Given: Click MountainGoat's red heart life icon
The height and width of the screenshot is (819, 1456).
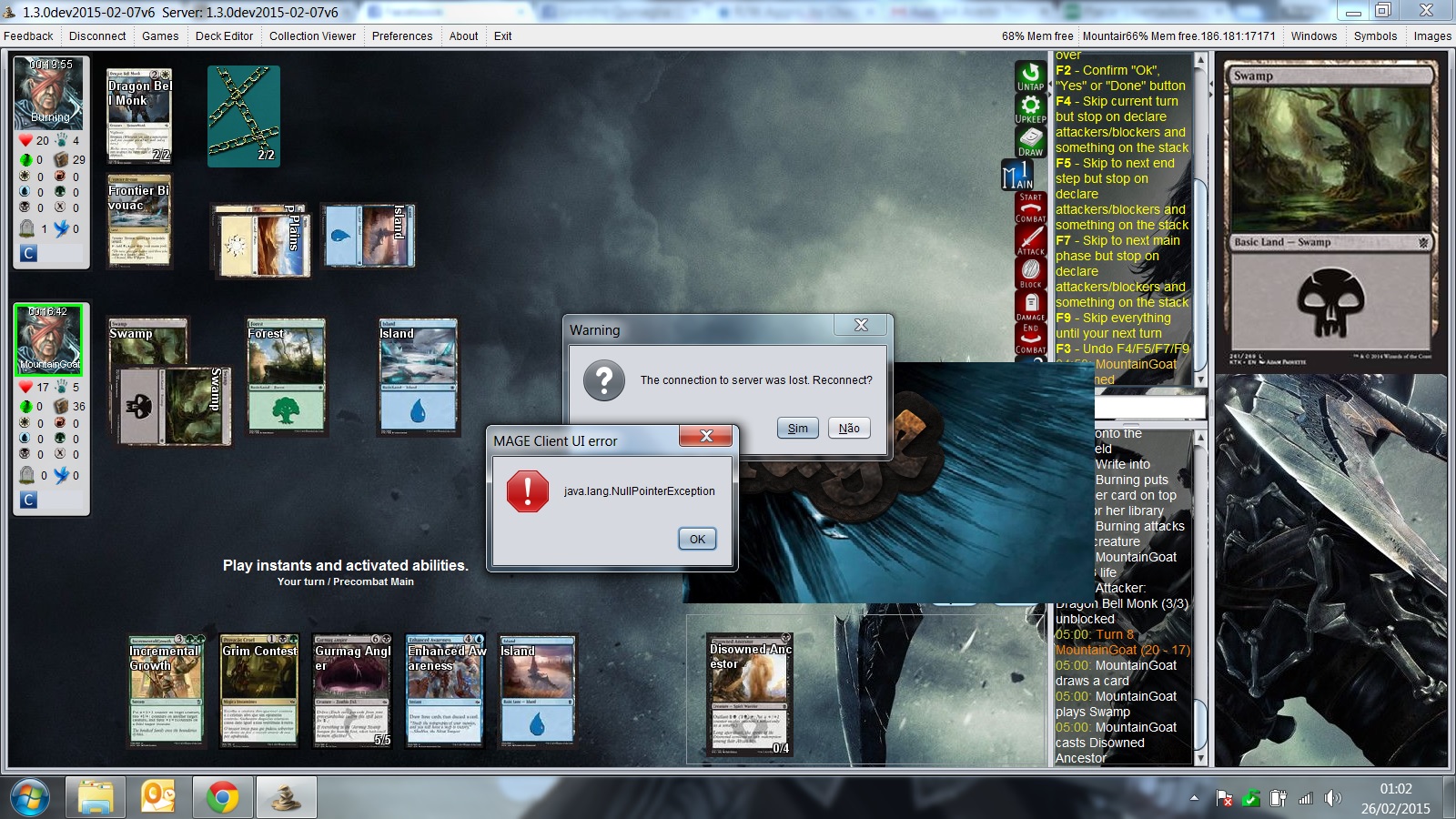Looking at the screenshot, I should [25, 387].
